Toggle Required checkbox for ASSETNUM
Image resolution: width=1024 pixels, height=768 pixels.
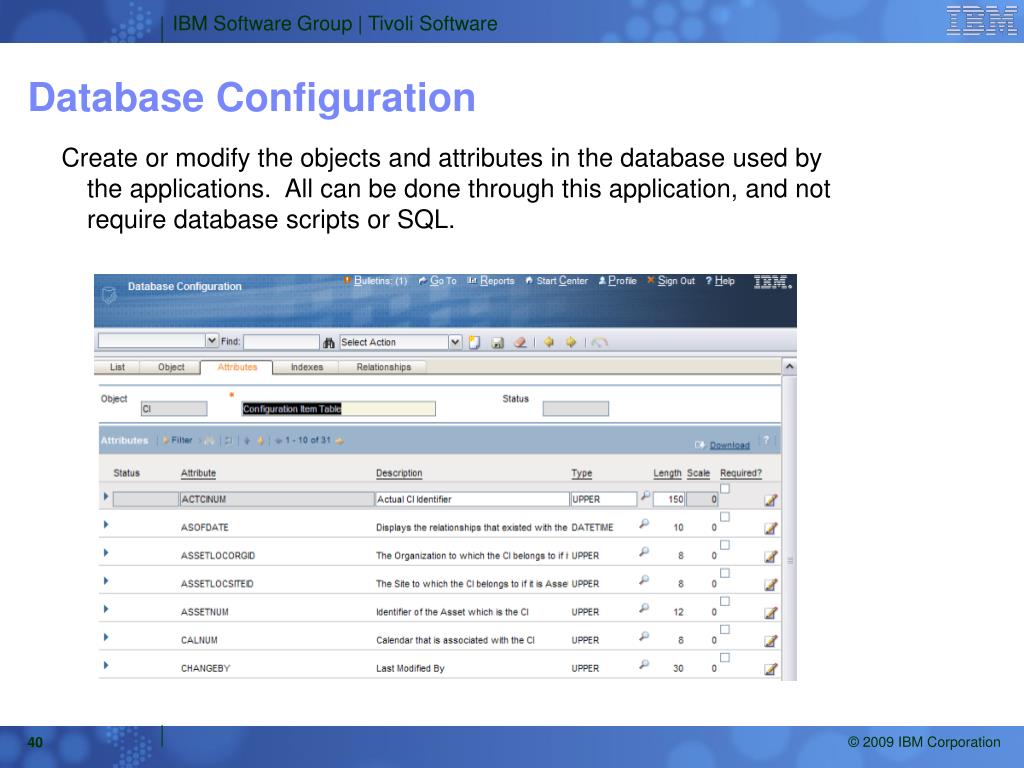725,601
